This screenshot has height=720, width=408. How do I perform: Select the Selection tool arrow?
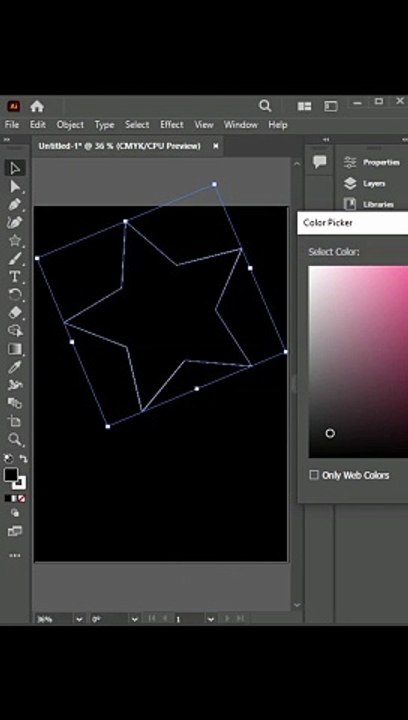point(15,168)
